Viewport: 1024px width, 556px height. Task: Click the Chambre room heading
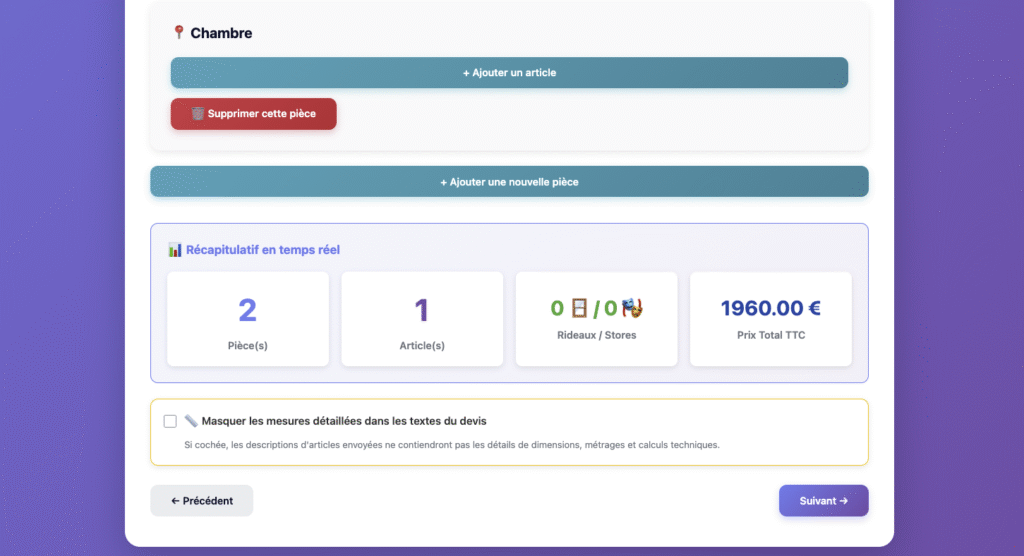[x=221, y=33]
